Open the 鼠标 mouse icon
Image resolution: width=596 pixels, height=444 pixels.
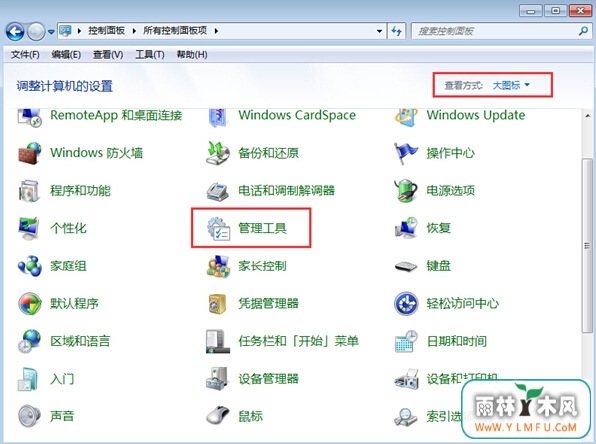pos(218,415)
